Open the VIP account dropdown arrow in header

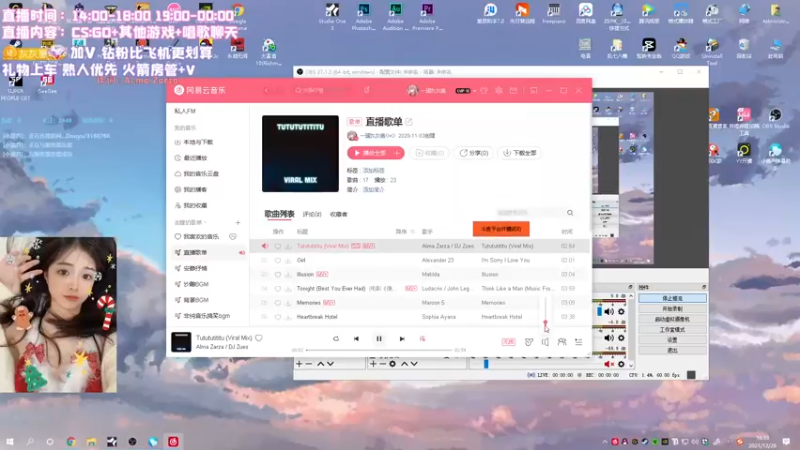pos(474,91)
